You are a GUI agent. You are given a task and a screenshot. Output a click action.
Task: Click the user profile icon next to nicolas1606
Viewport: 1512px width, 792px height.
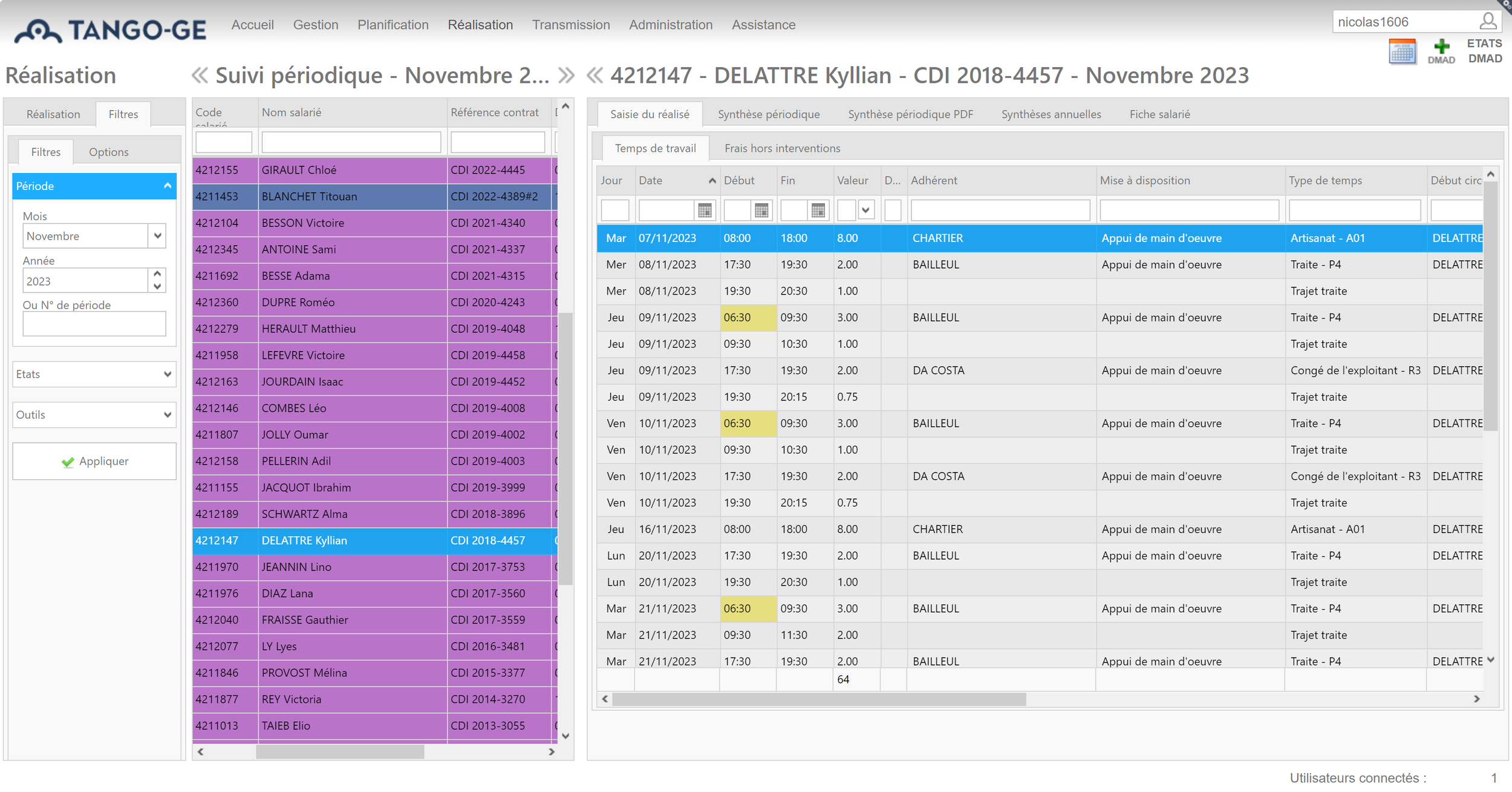pyautogui.click(x=1488, y=21)
